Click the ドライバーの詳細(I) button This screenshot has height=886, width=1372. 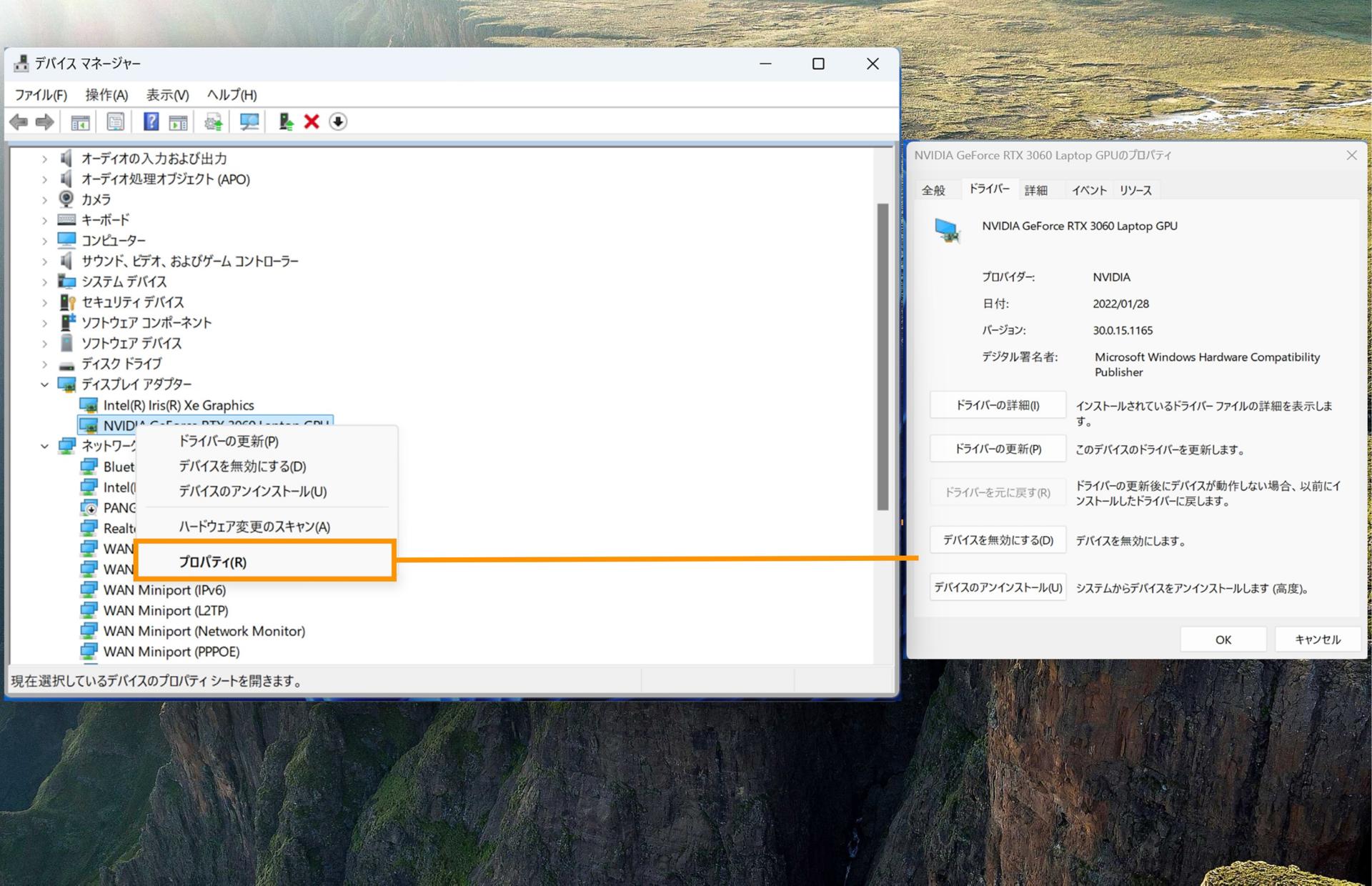coord(997,405)
